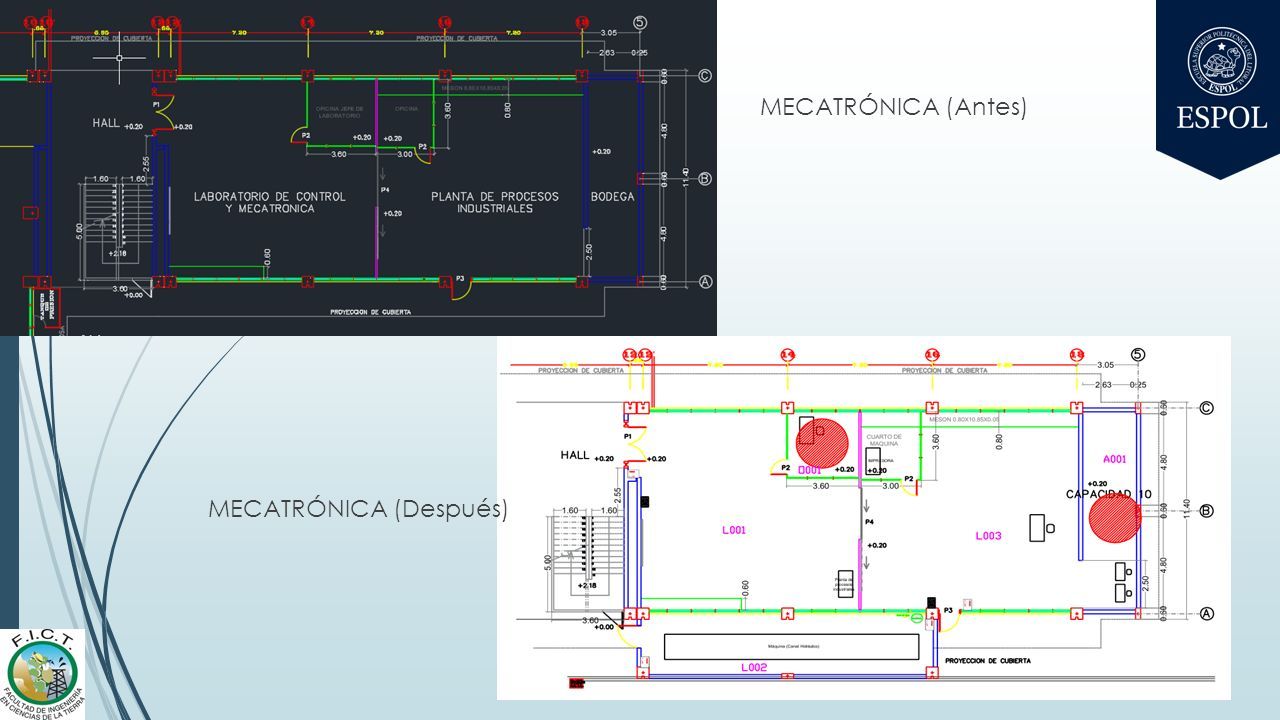The image size is (1280, 720).
Task: Click HALL in the Después drawing
Action: pos(575,455)
